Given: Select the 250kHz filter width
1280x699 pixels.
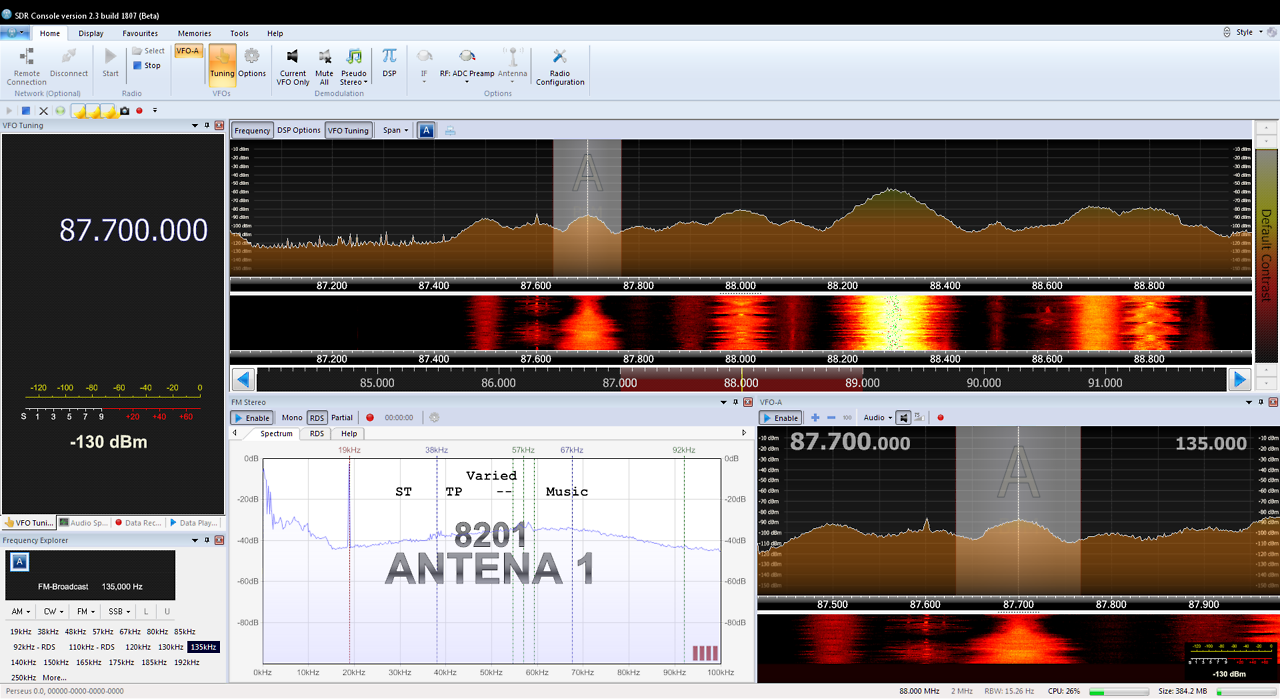Looking at the screenshot, I should click(23, 678).
